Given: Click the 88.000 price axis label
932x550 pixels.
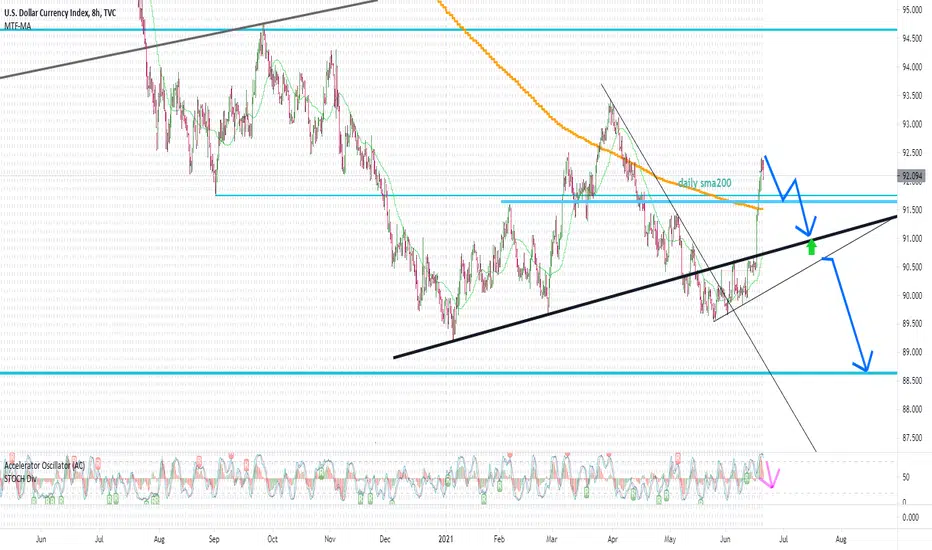Looking at the screenshot, I should (912, 409).
